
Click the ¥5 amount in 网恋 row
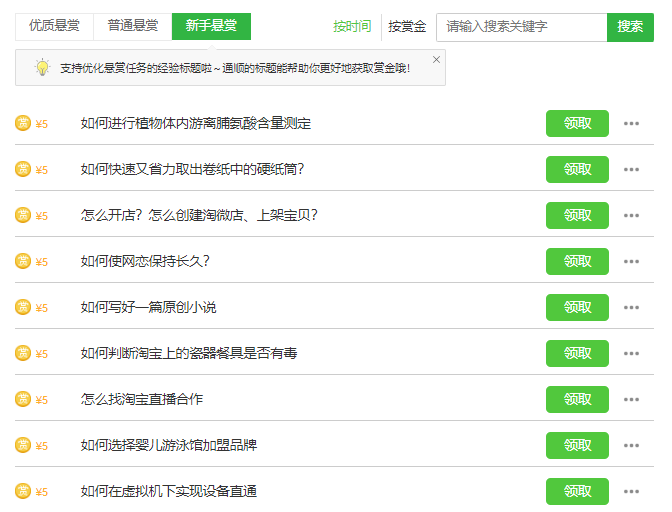[42, 262]
